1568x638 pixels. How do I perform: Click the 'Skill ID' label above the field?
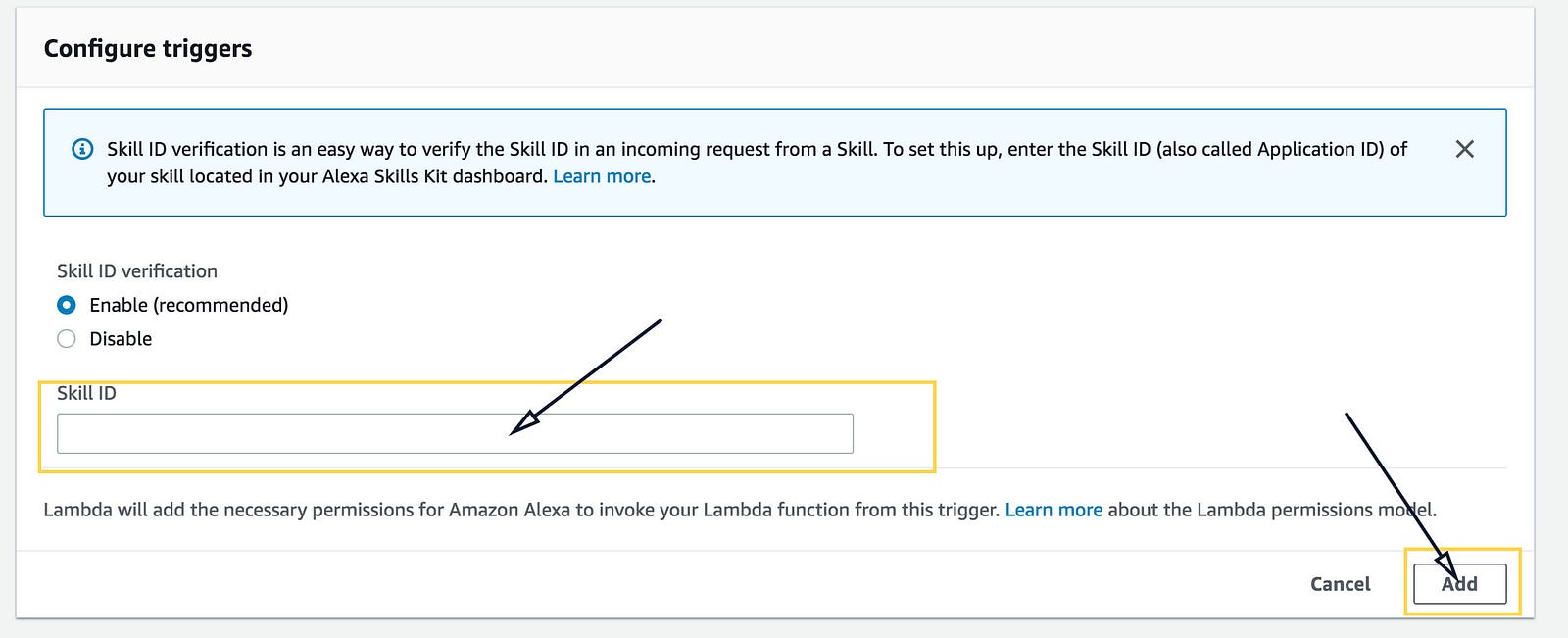[86, 393]
